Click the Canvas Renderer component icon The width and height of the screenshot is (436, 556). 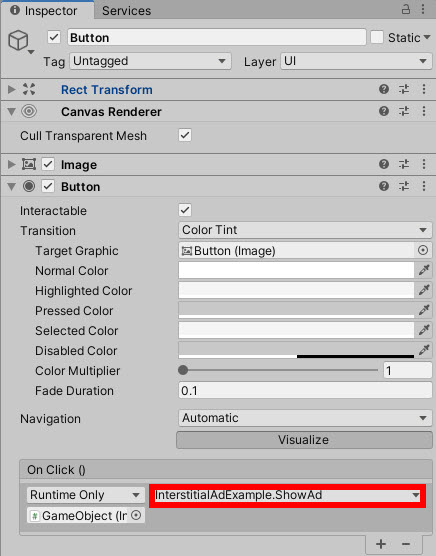point(29,111)
